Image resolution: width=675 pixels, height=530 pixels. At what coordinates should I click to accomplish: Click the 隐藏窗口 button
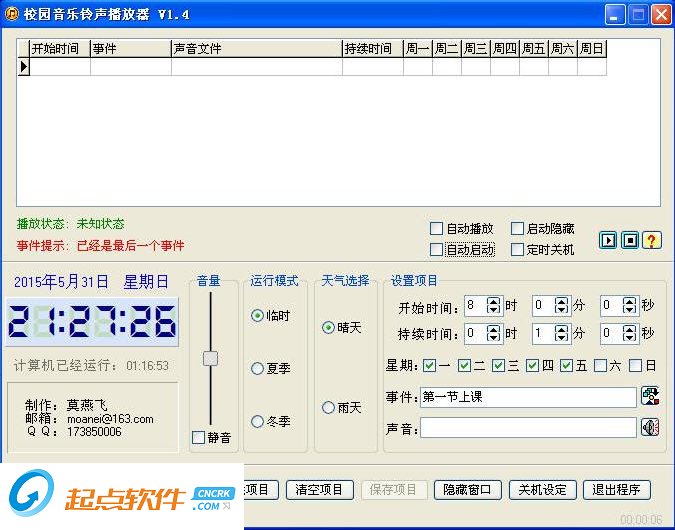tap(468, 490)
